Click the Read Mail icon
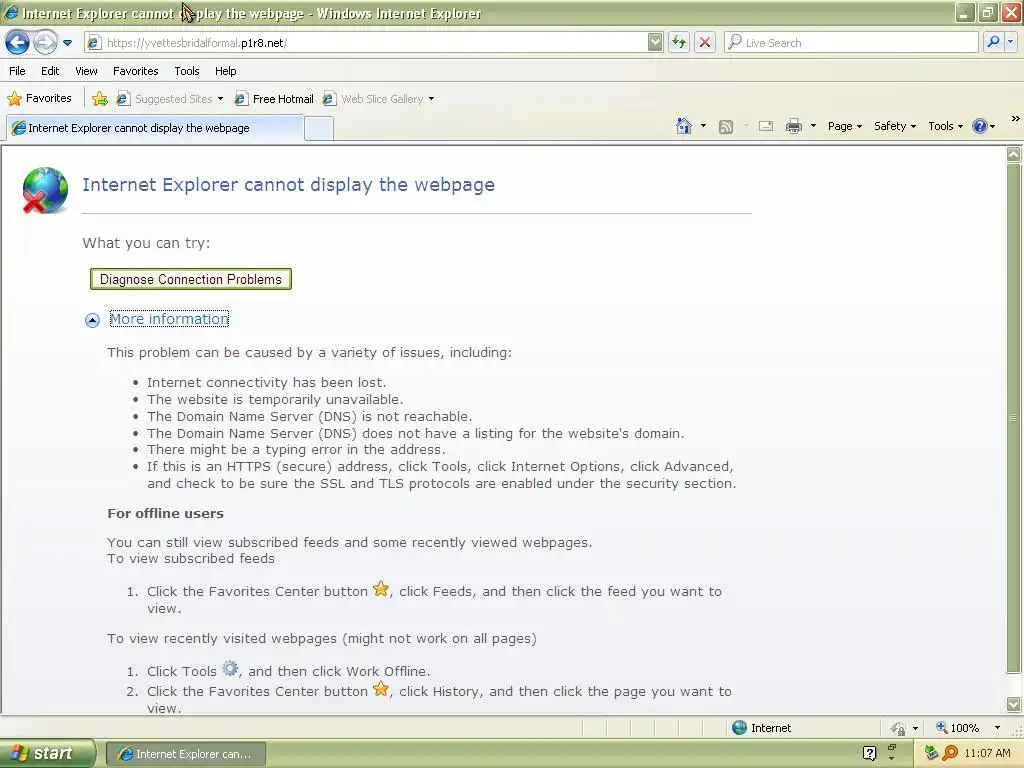 coord(765,126)
